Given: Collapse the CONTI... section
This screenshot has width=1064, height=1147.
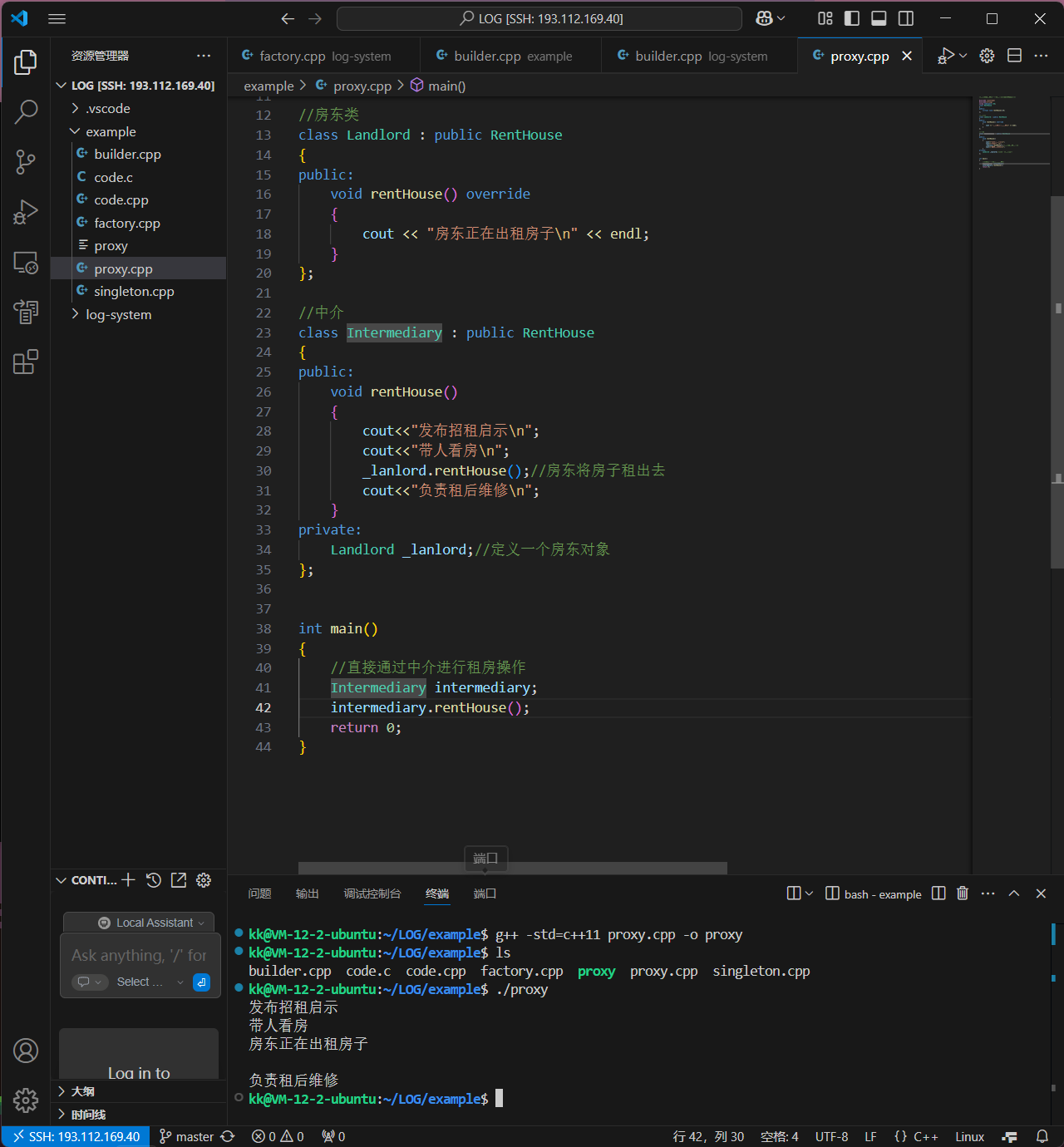Looking at the screenshot, I should click(x=86, y=880).
